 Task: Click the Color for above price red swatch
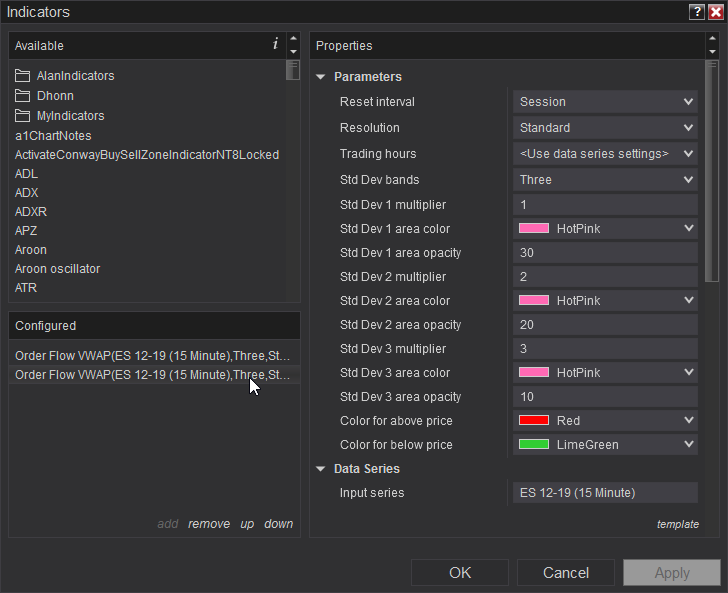(534, 421)
